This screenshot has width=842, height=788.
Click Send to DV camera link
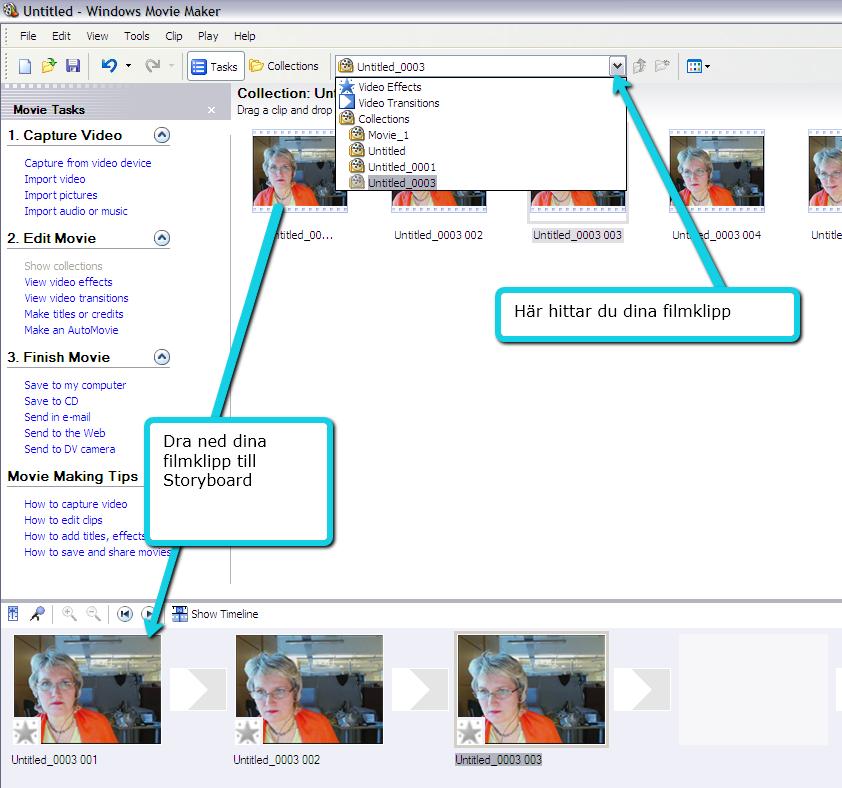tap(69, 450)
